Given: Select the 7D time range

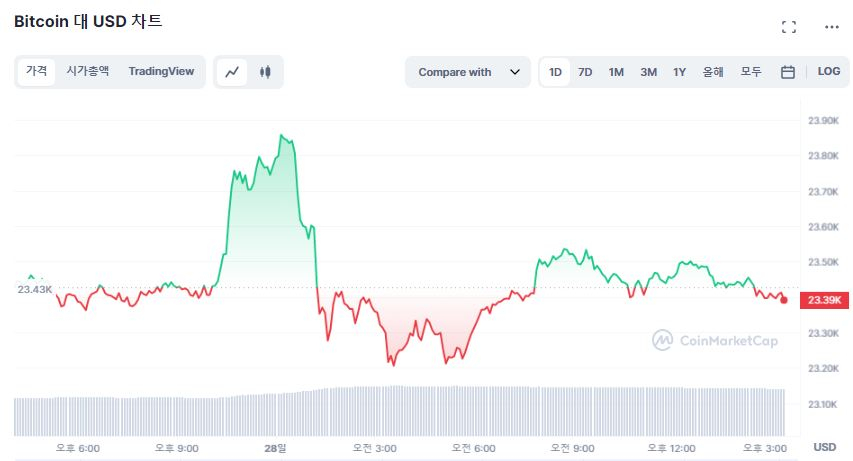Looking at the screenshot, I should (x=585, y=72).
